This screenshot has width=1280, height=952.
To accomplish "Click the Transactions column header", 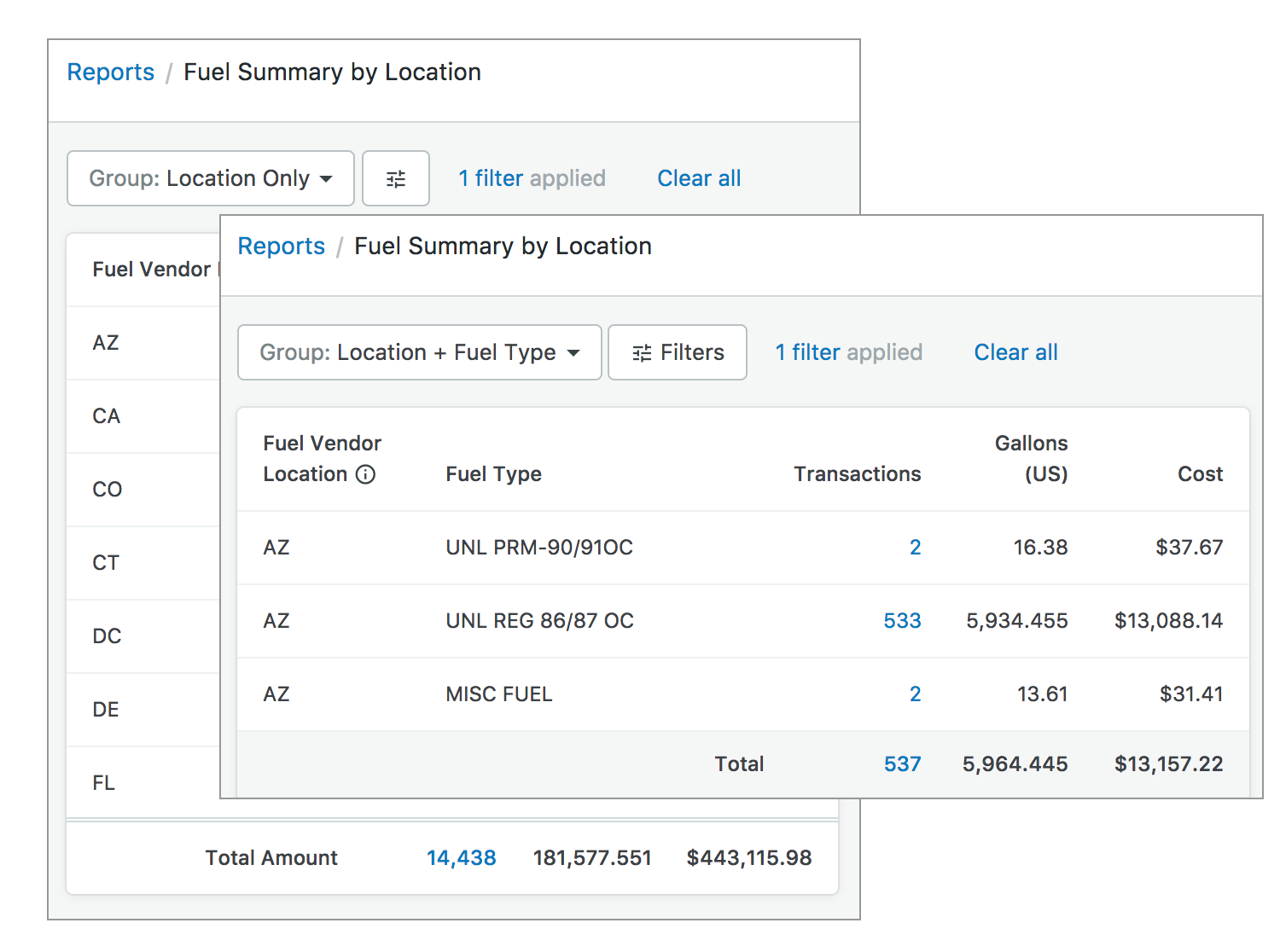I will (x=857, y=474).
